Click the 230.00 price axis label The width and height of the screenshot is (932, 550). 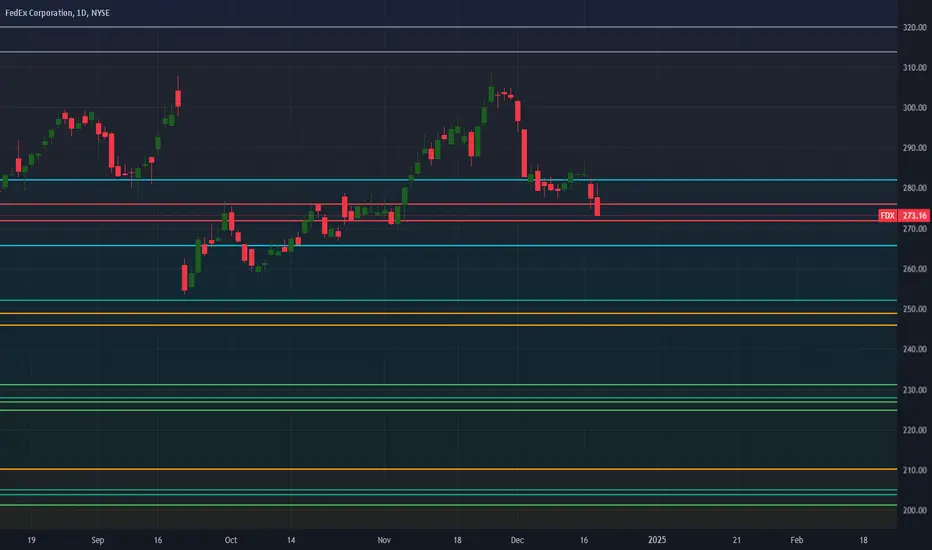tap(915, 390)
